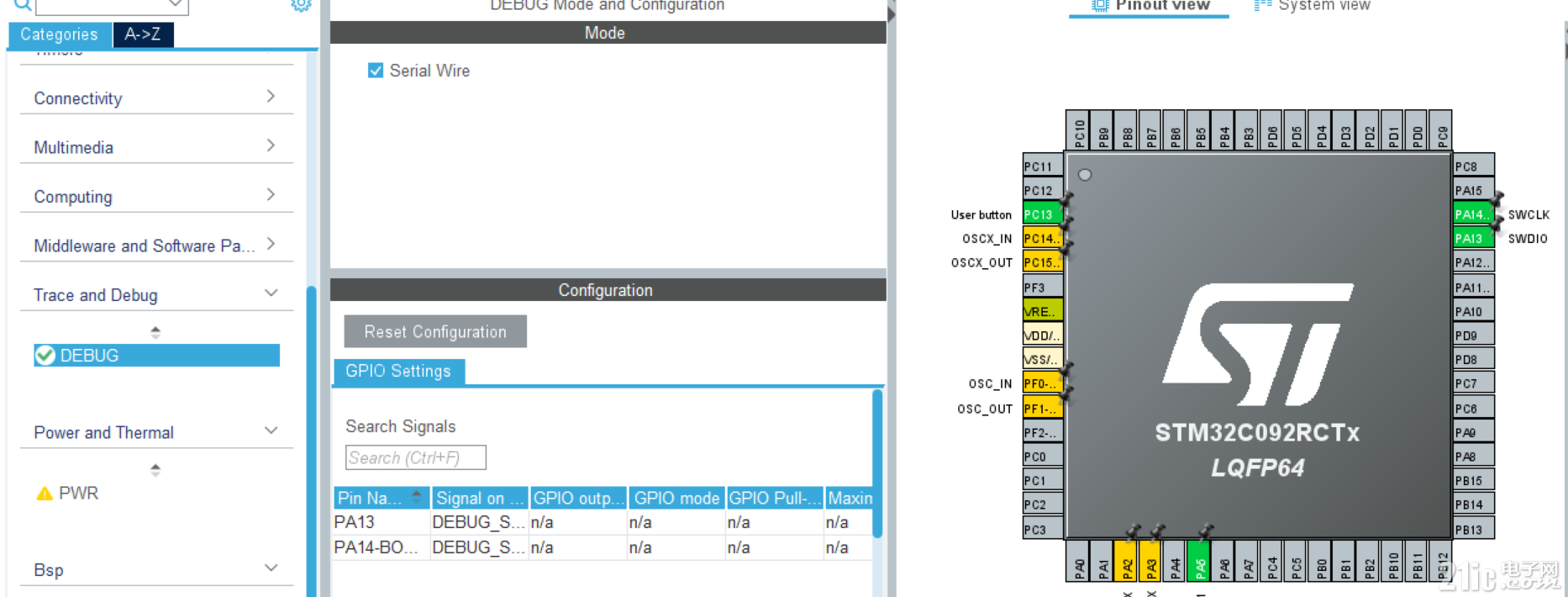
Task: Collapse the Power and Thermal category
Action: pos(156,432)
